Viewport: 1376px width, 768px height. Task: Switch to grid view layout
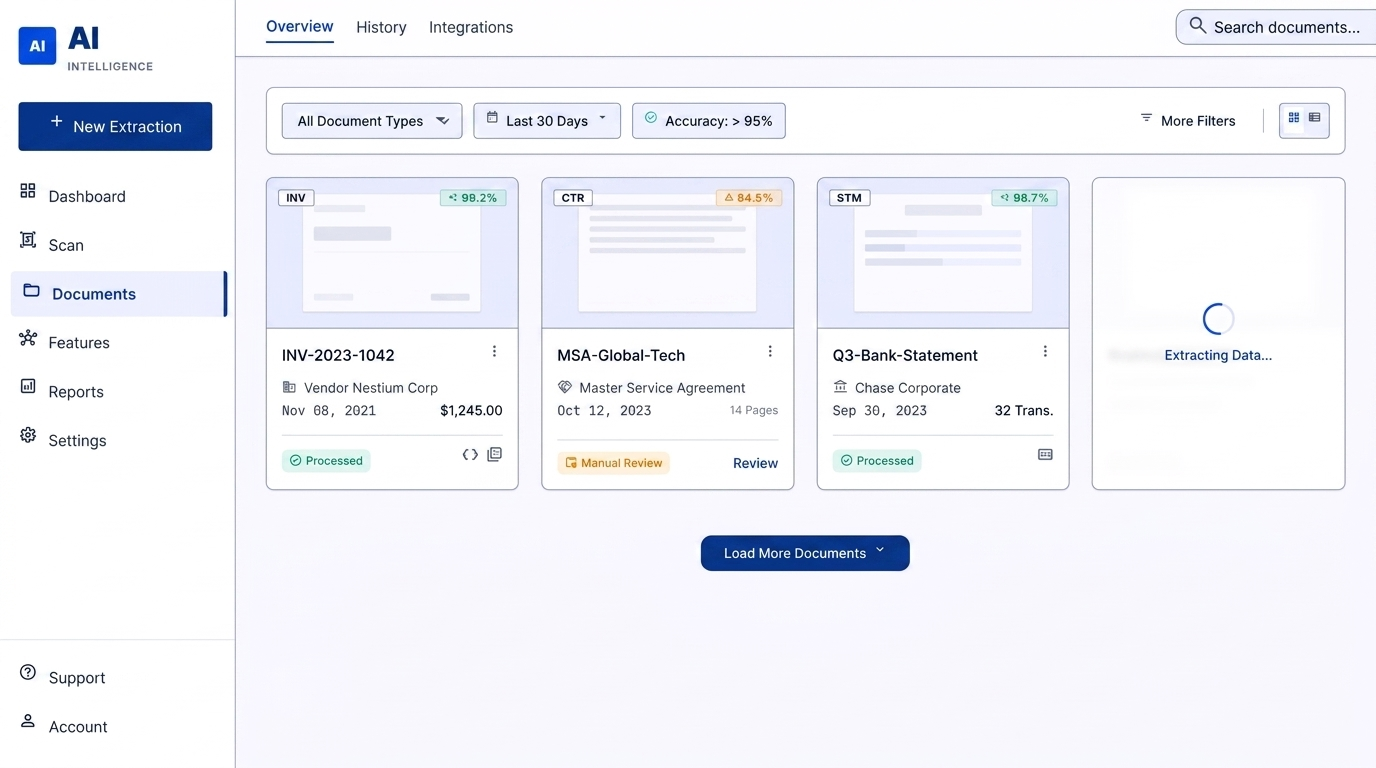[1294, 118]
